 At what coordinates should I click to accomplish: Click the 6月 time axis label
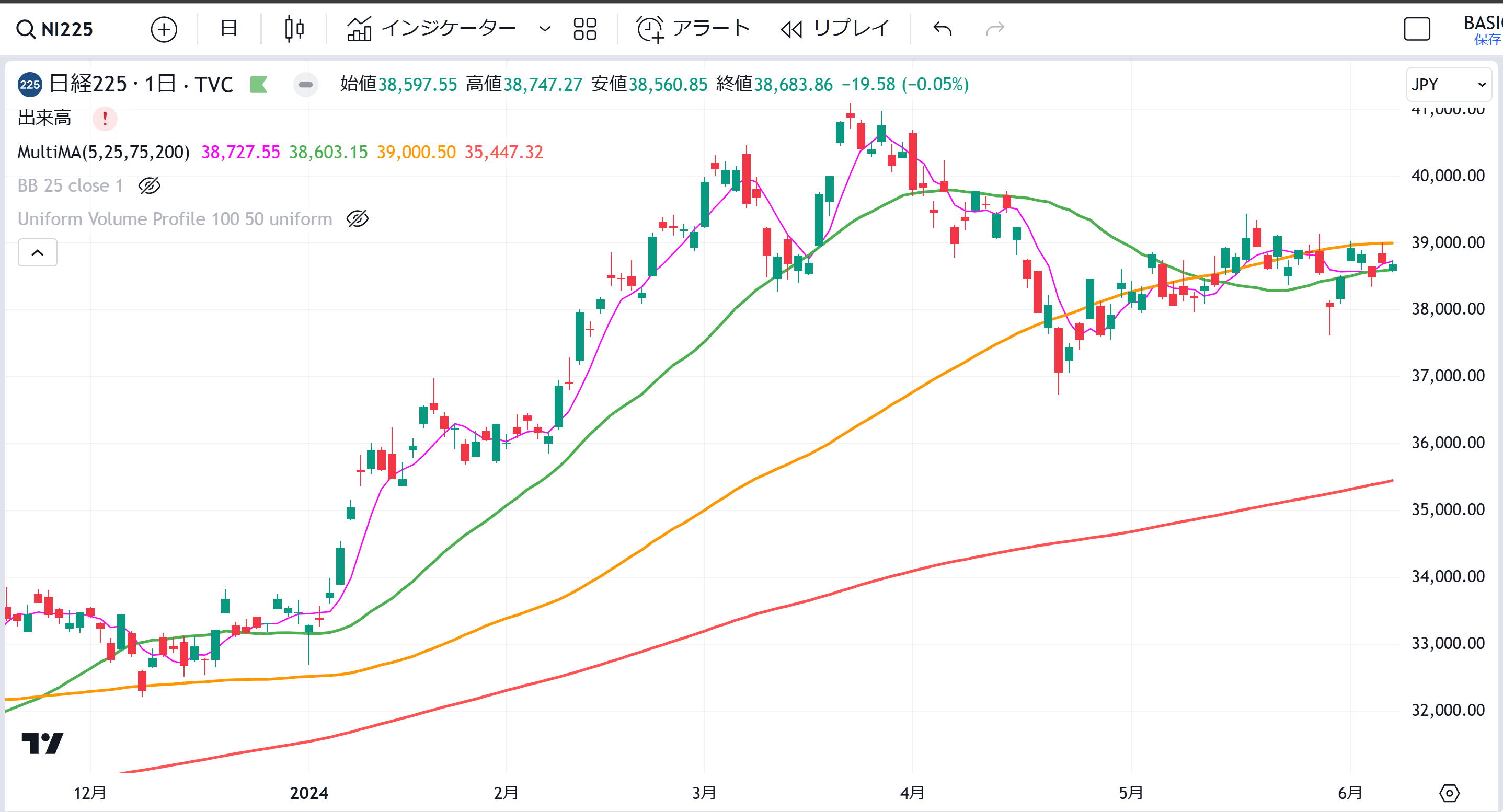pyautogui.click(x=1350, y=793)
